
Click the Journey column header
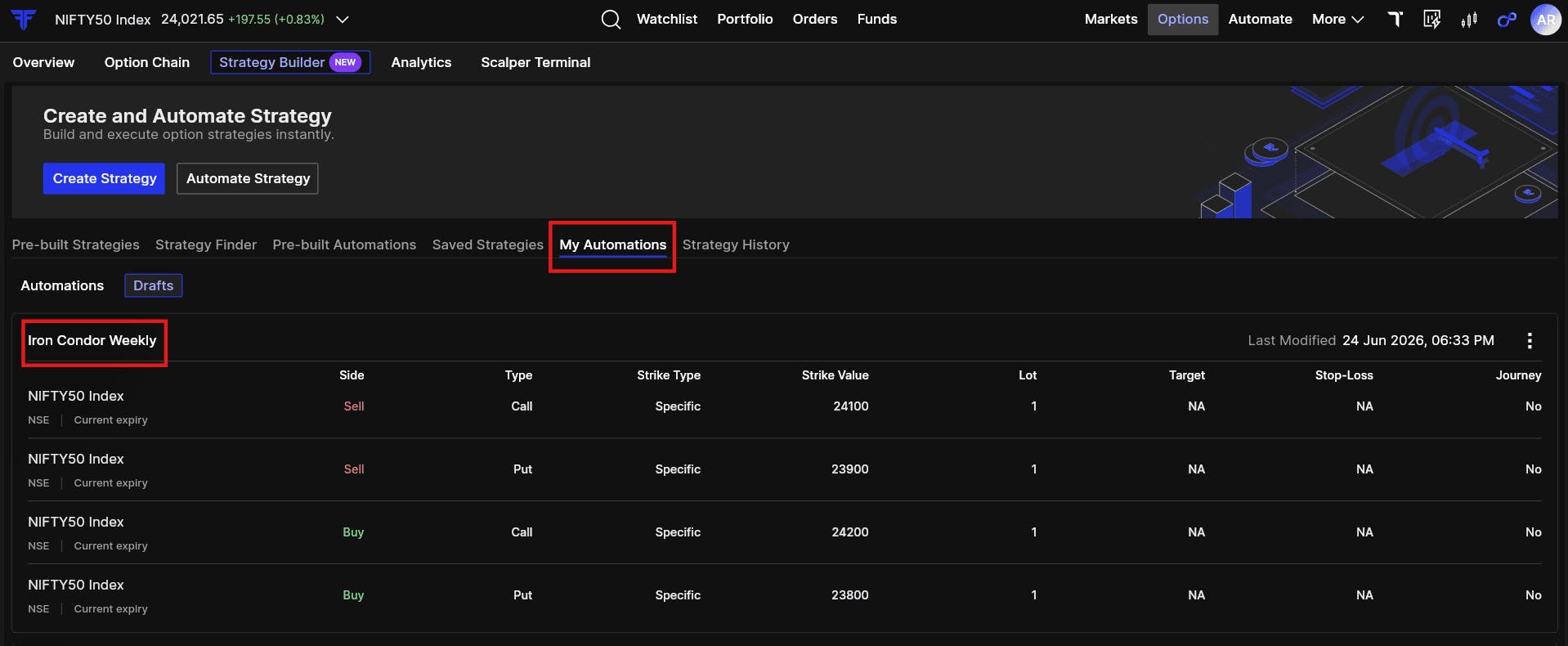coord(1519,375)
